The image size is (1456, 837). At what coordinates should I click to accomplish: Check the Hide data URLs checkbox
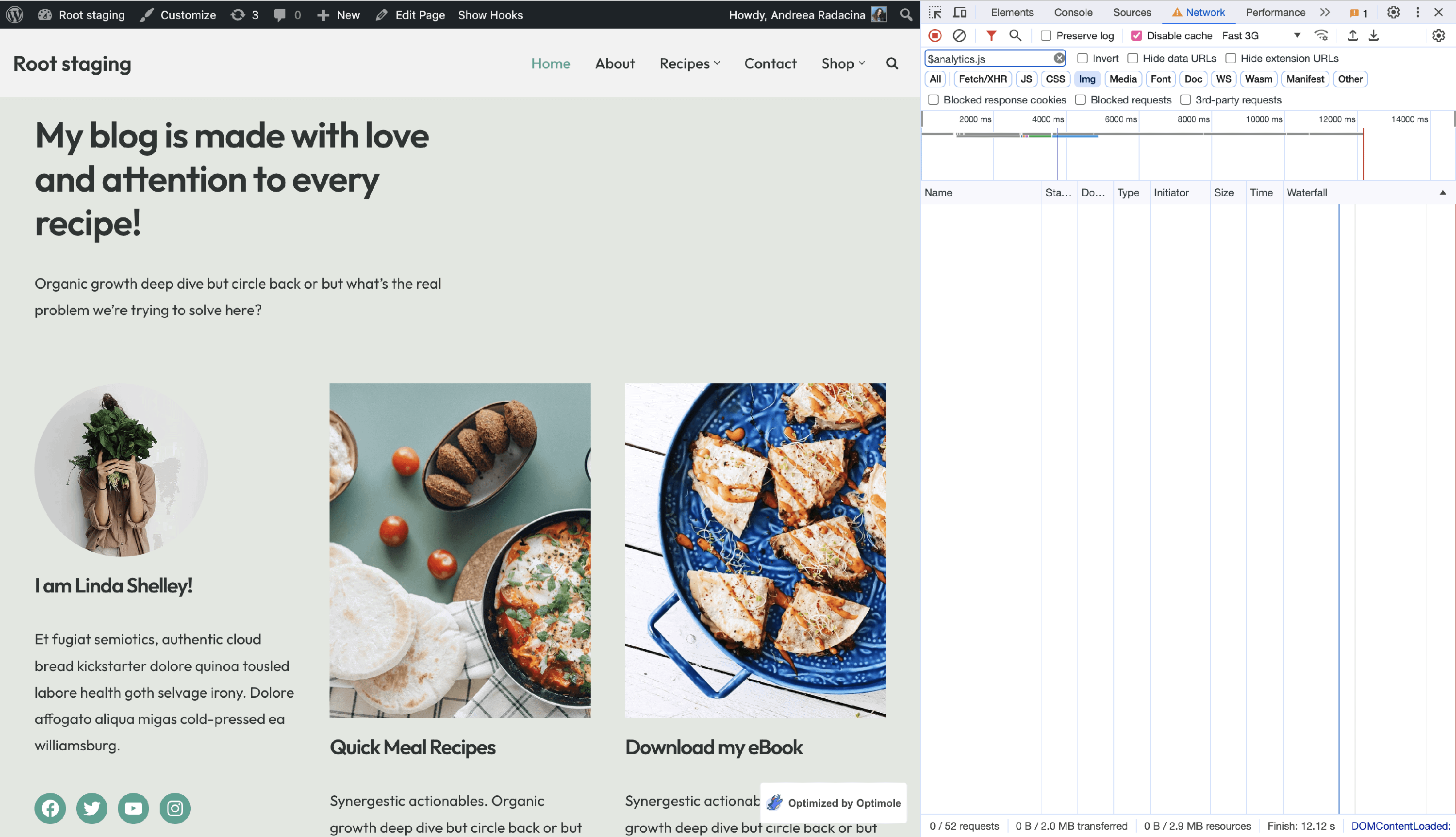tap(1132, 58)
